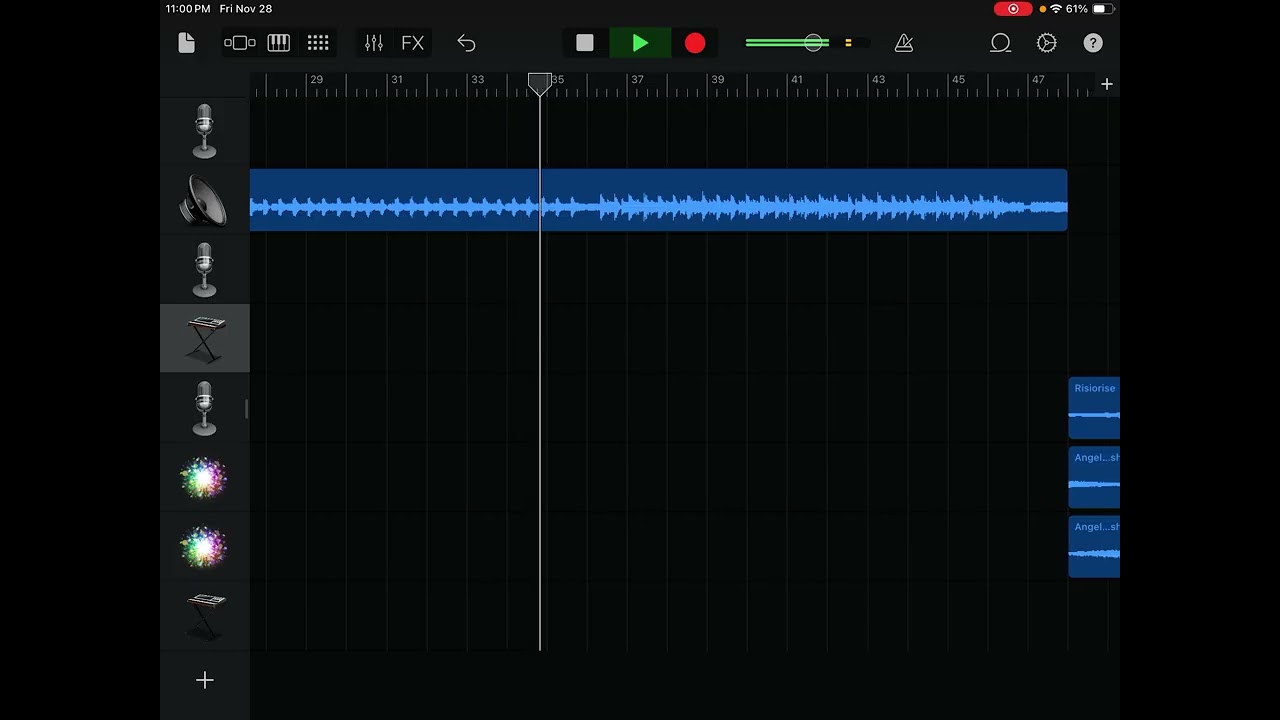Select the upper sparkle sampler track
The image size is (1280, 720).
204,478
